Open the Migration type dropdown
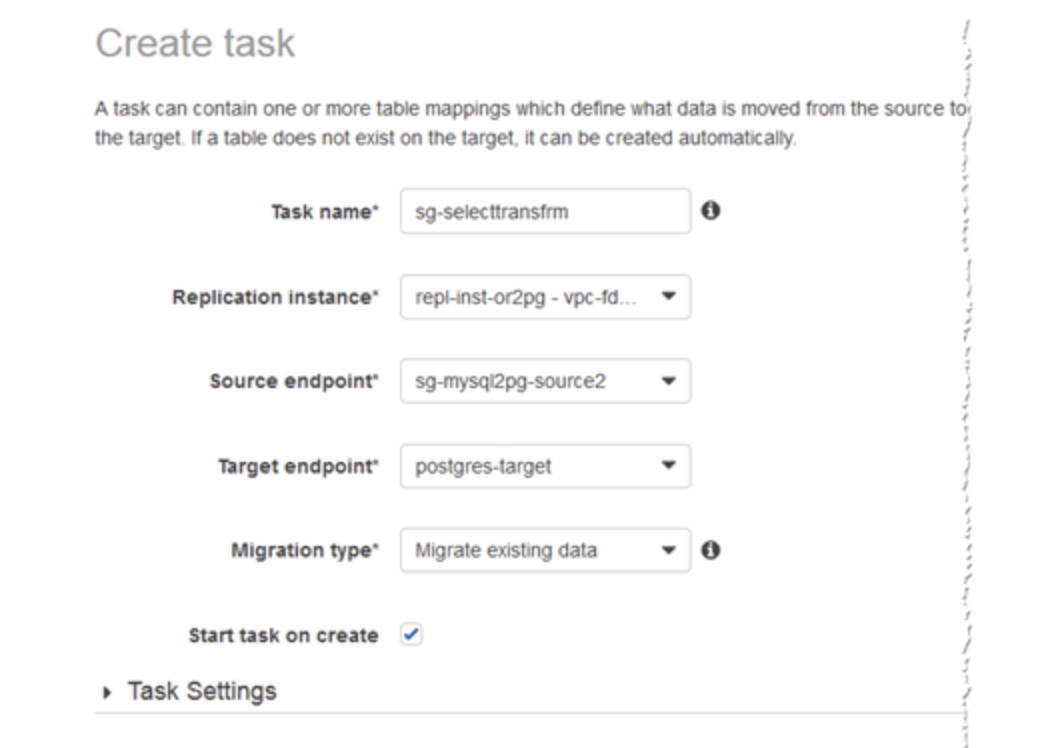 [544, 550]
